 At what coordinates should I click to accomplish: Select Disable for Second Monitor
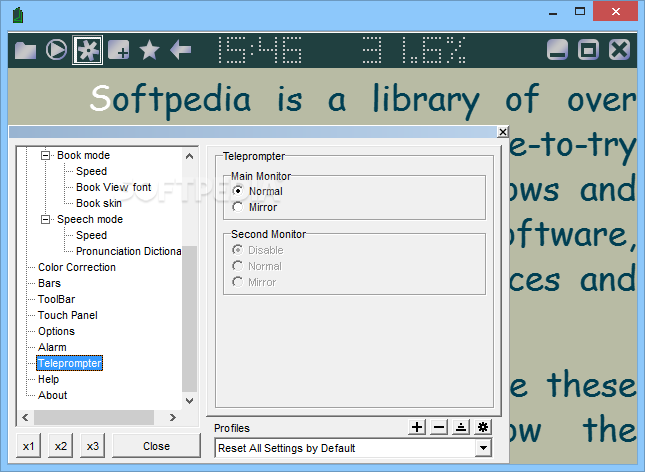[258, 250]
